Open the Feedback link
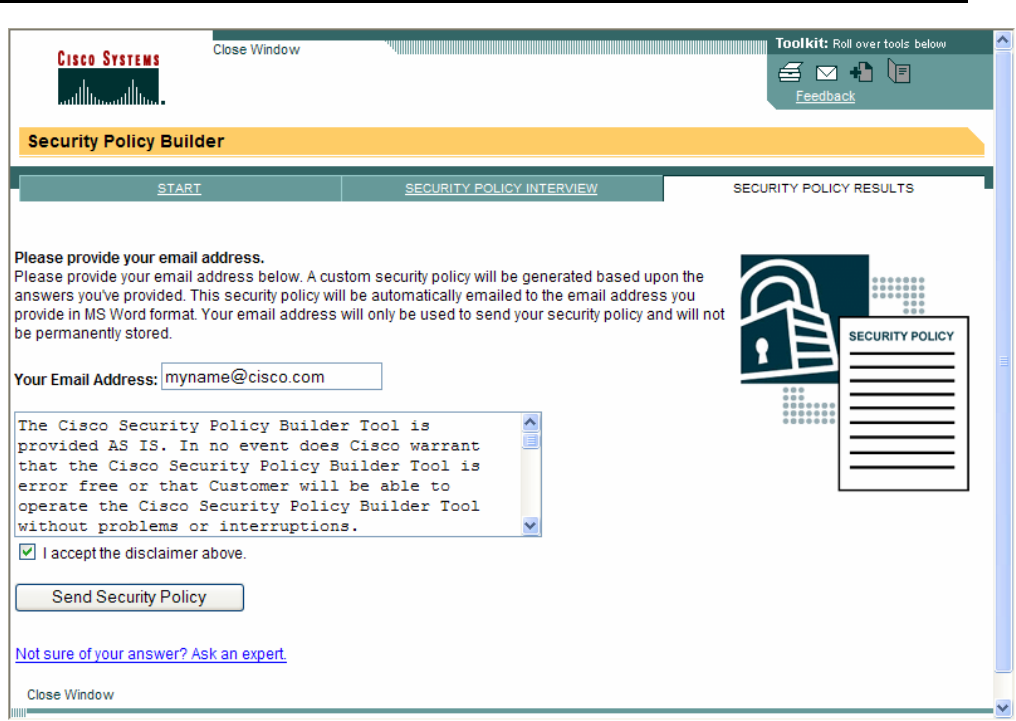 tap(825, 97)
